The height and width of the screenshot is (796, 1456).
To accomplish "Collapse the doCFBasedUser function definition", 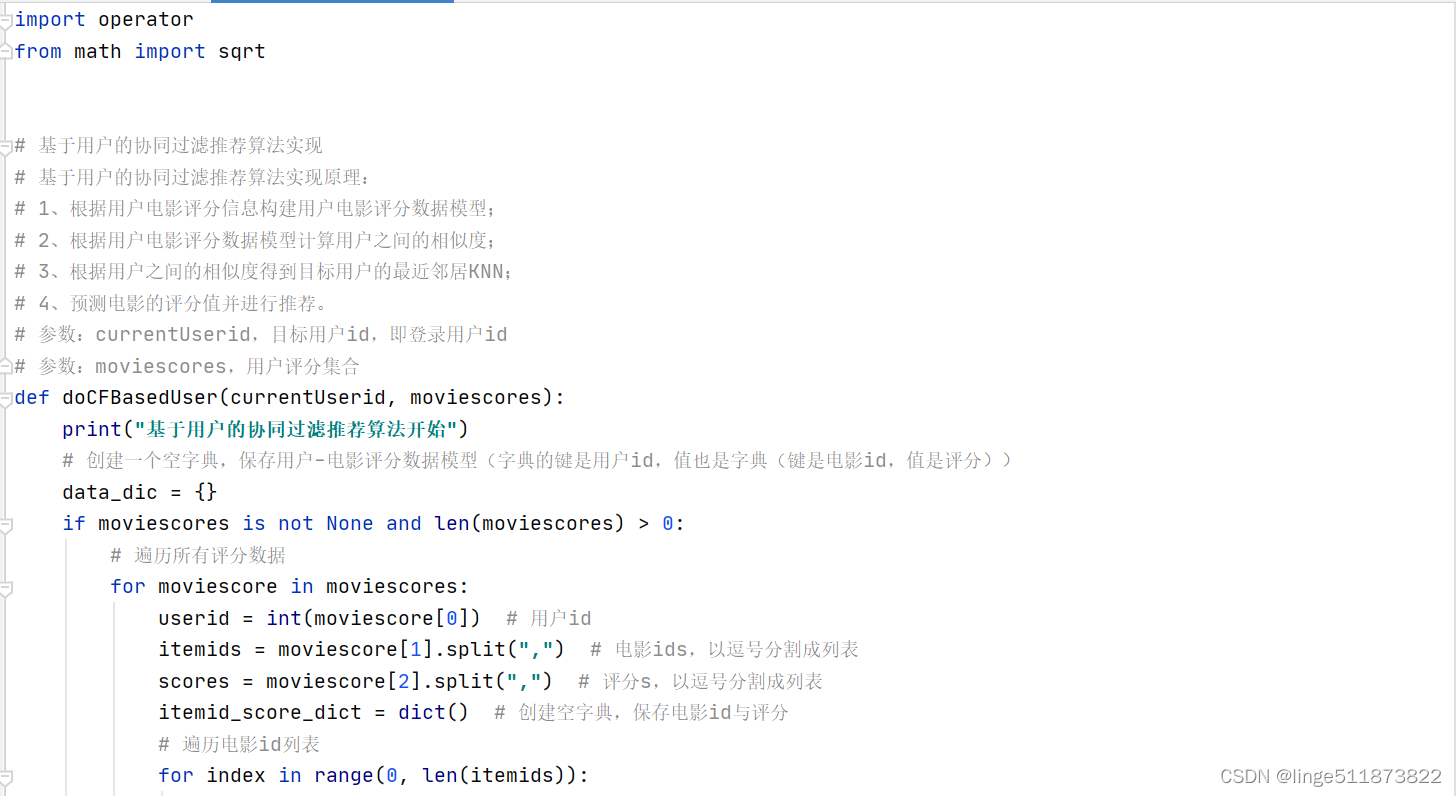I will (6, 398).
